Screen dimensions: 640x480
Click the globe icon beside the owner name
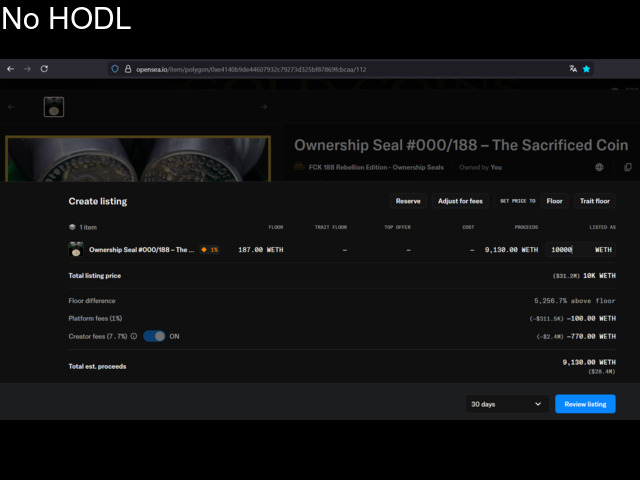599,167
